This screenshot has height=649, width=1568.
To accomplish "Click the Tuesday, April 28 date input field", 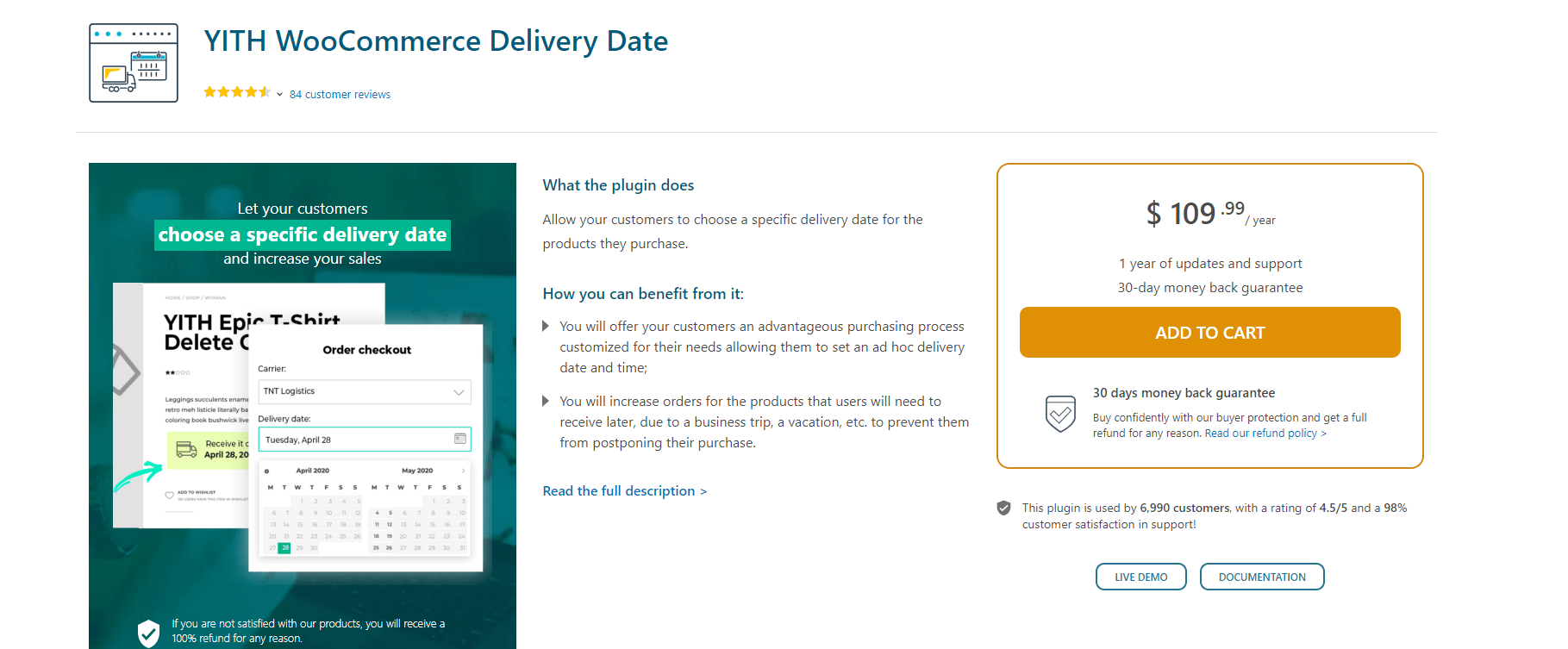I will click(353, 439).
